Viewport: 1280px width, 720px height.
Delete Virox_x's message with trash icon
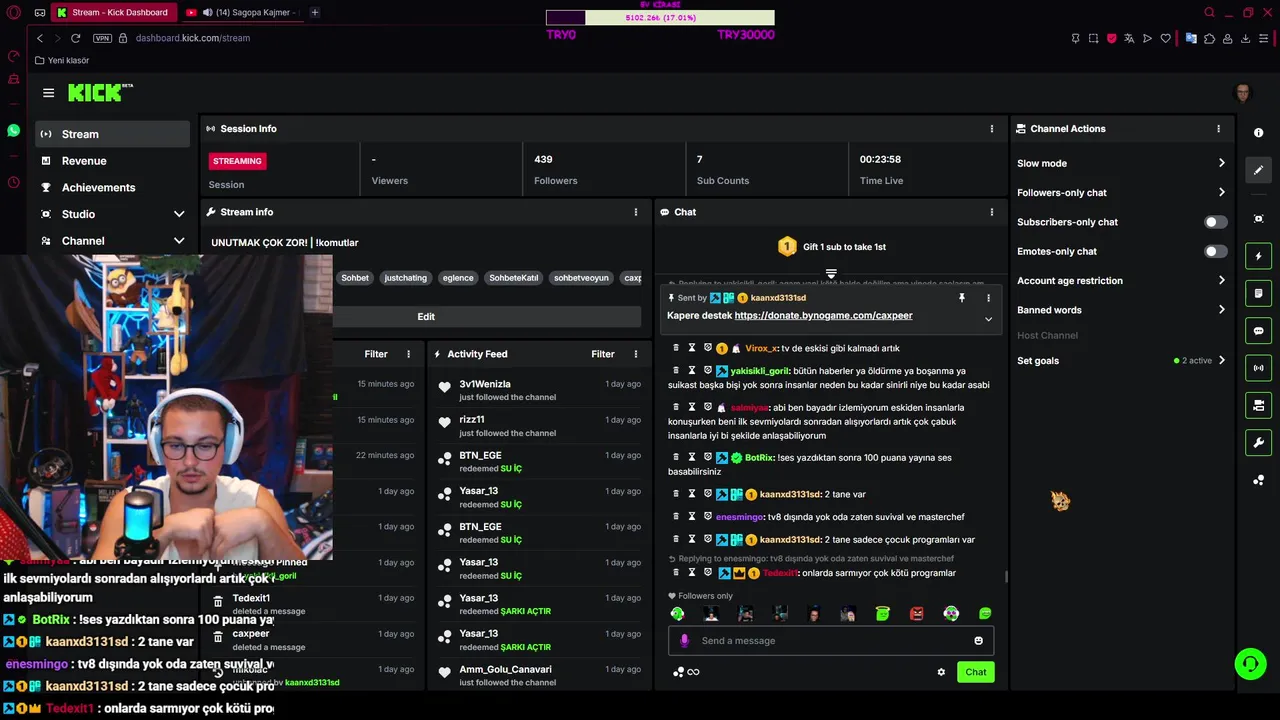coord(675,348)
